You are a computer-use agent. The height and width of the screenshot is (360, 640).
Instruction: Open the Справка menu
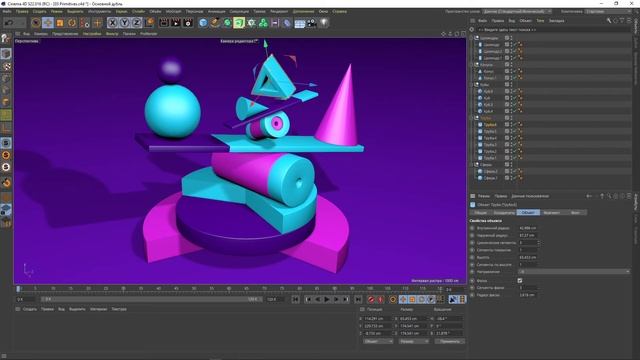(x=340, y=11)
